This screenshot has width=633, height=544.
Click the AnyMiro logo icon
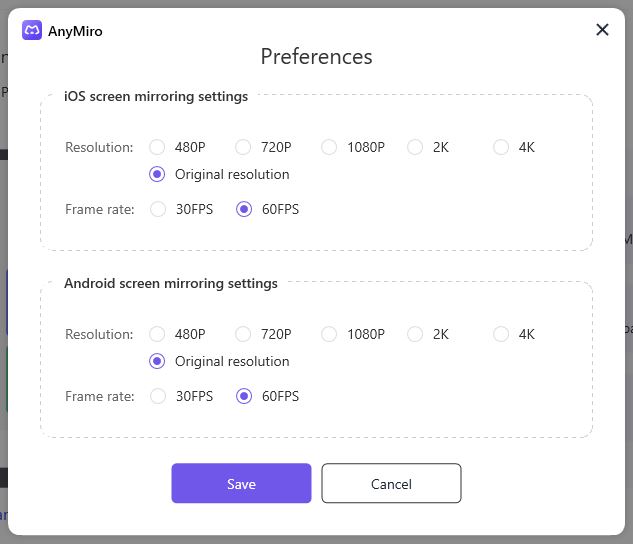click(32, 30)
